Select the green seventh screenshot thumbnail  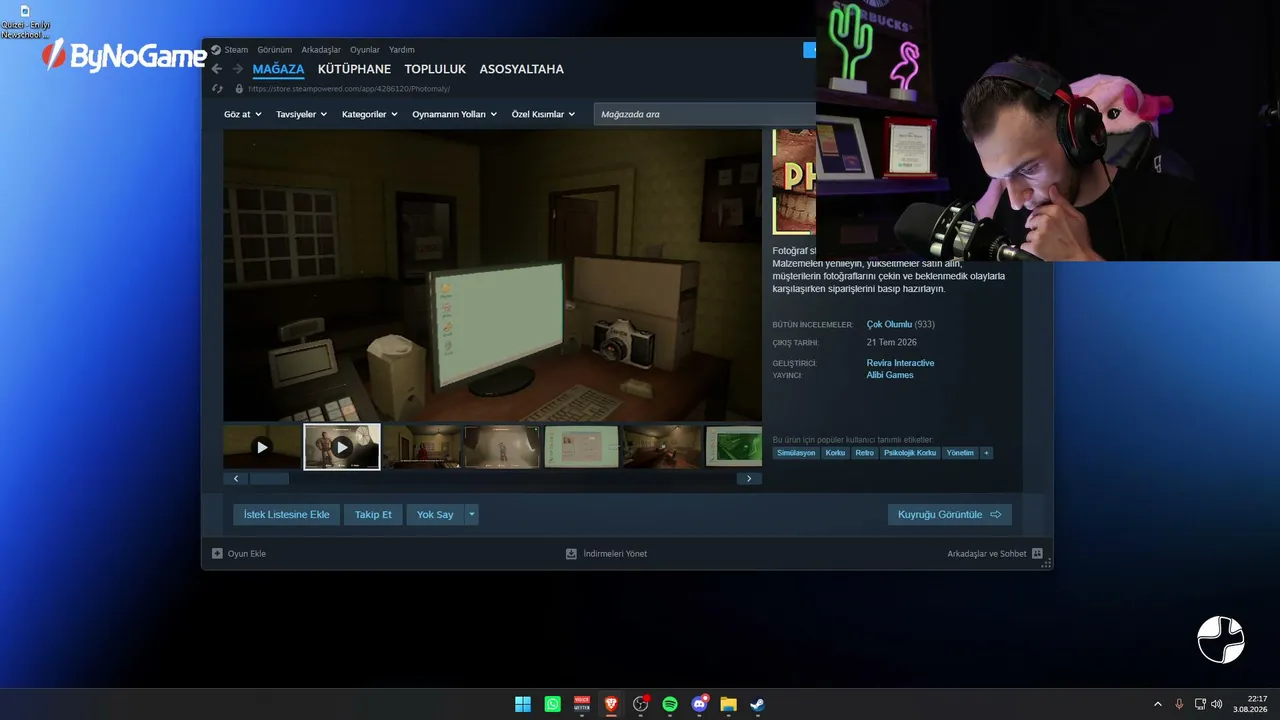click(733, 447)
